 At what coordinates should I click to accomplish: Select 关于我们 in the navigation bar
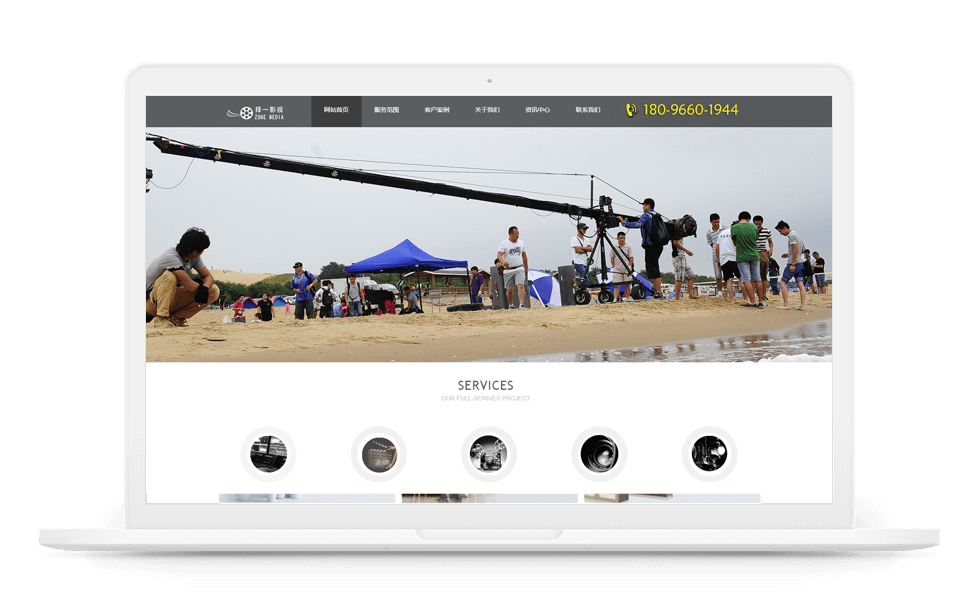[487, 110]
